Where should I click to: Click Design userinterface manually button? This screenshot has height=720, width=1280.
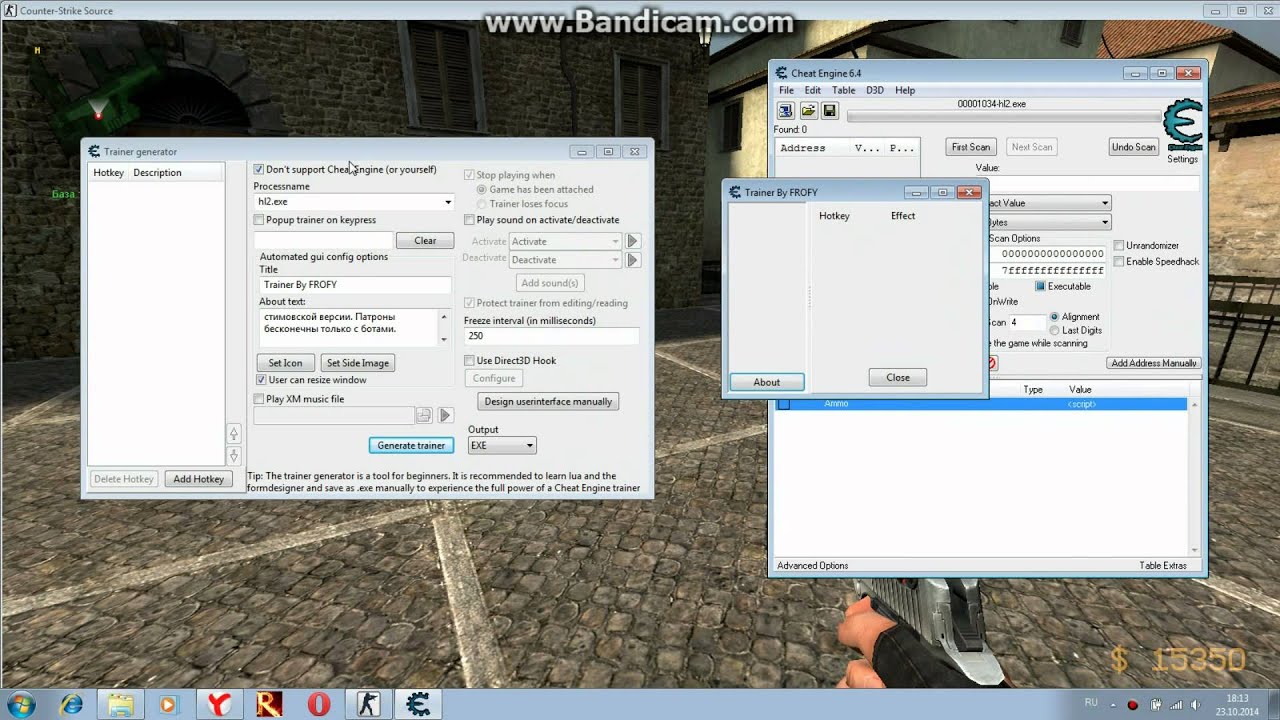(548, 402)
